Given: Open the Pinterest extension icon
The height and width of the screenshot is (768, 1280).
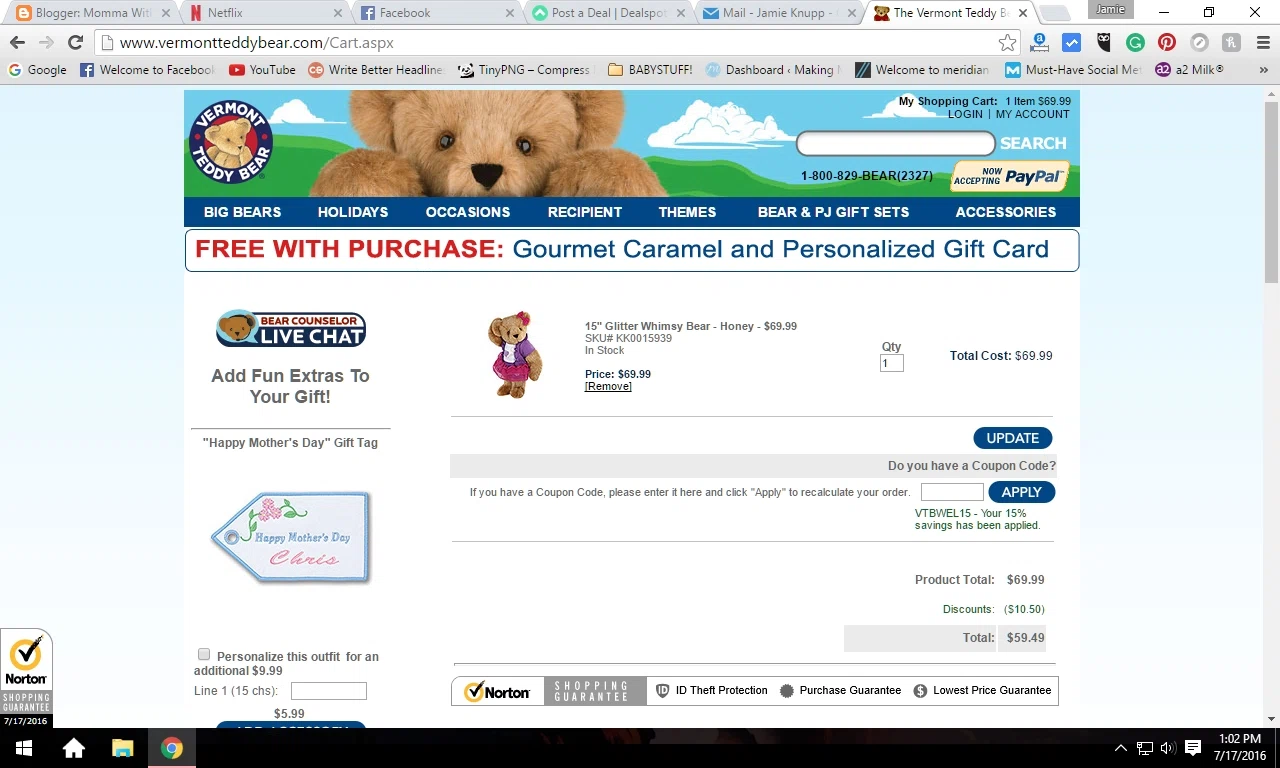Looking at the screenshot, I should [x=1166, y=43].
